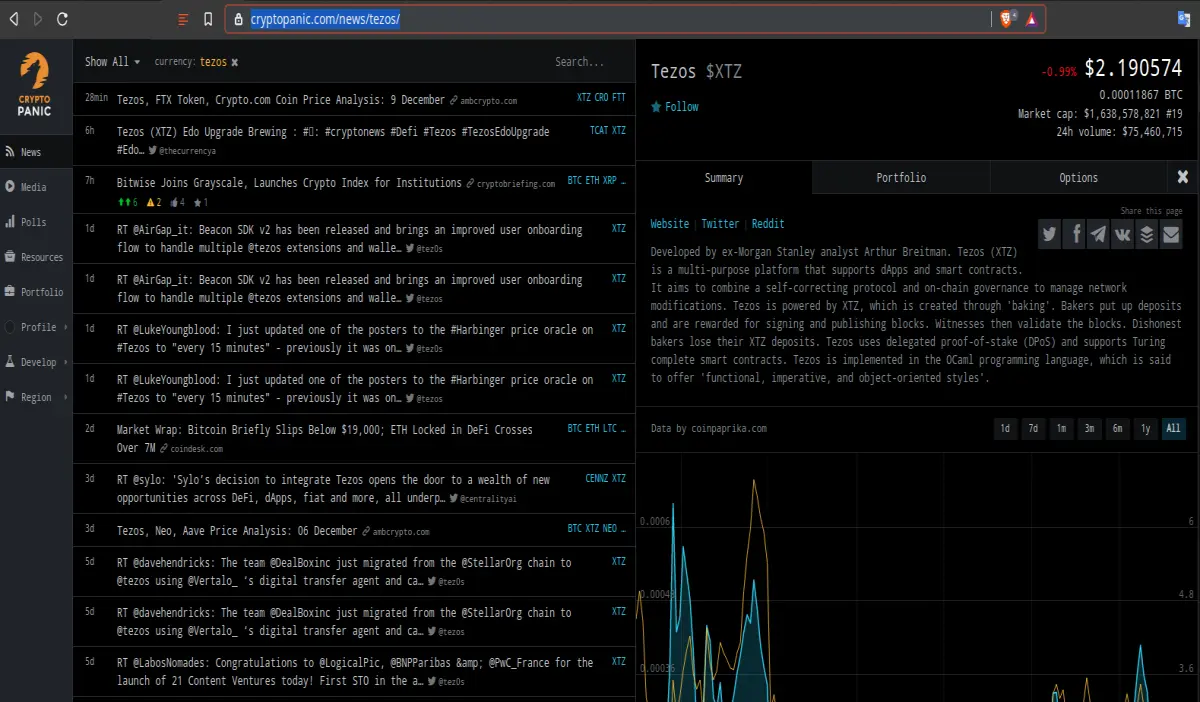The height and width of the screenshot is (702, 1200).
Task: Select the 7d chart range
Action: (x=1033, y=429)
